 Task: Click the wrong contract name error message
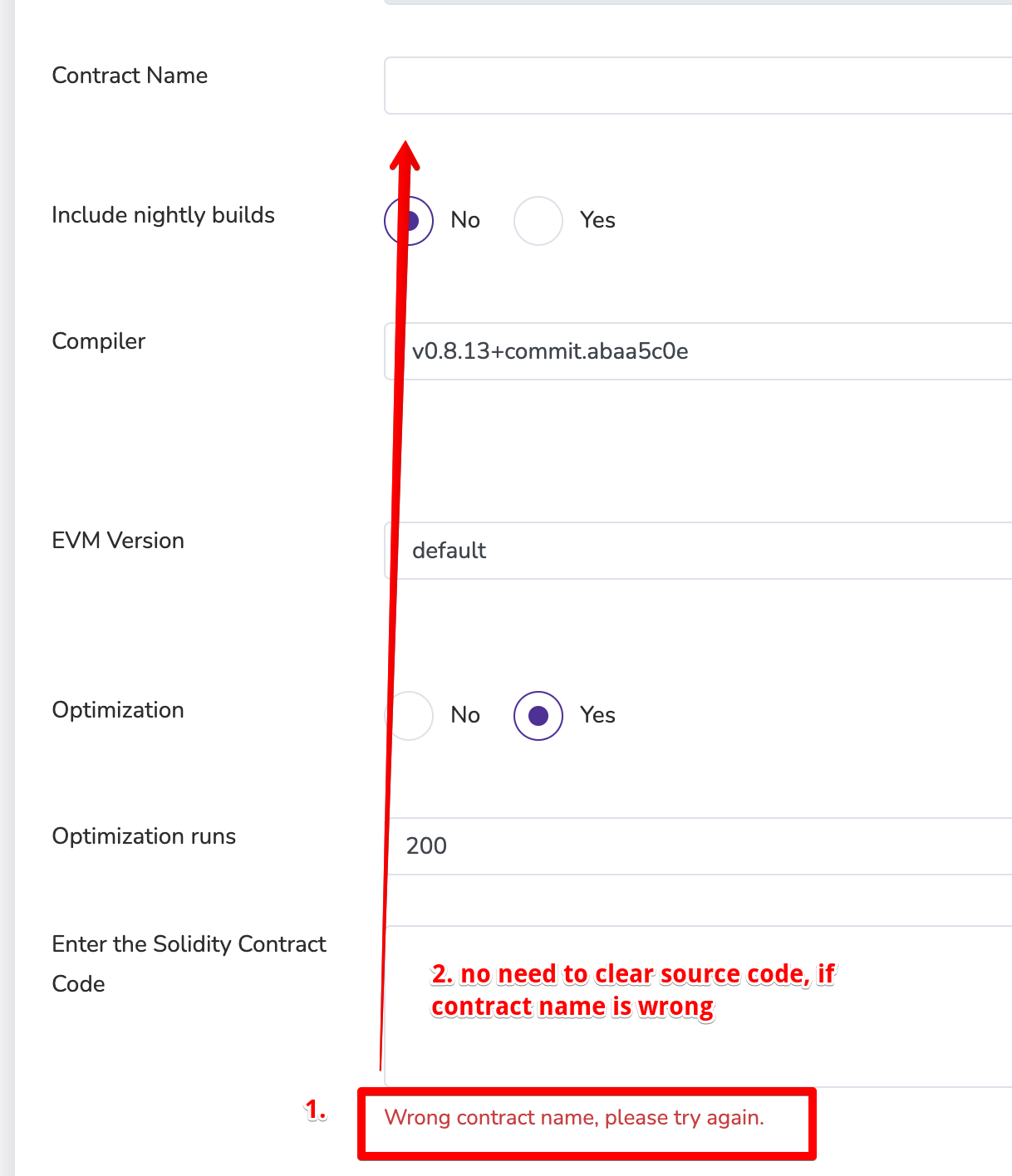[574, 1118]
